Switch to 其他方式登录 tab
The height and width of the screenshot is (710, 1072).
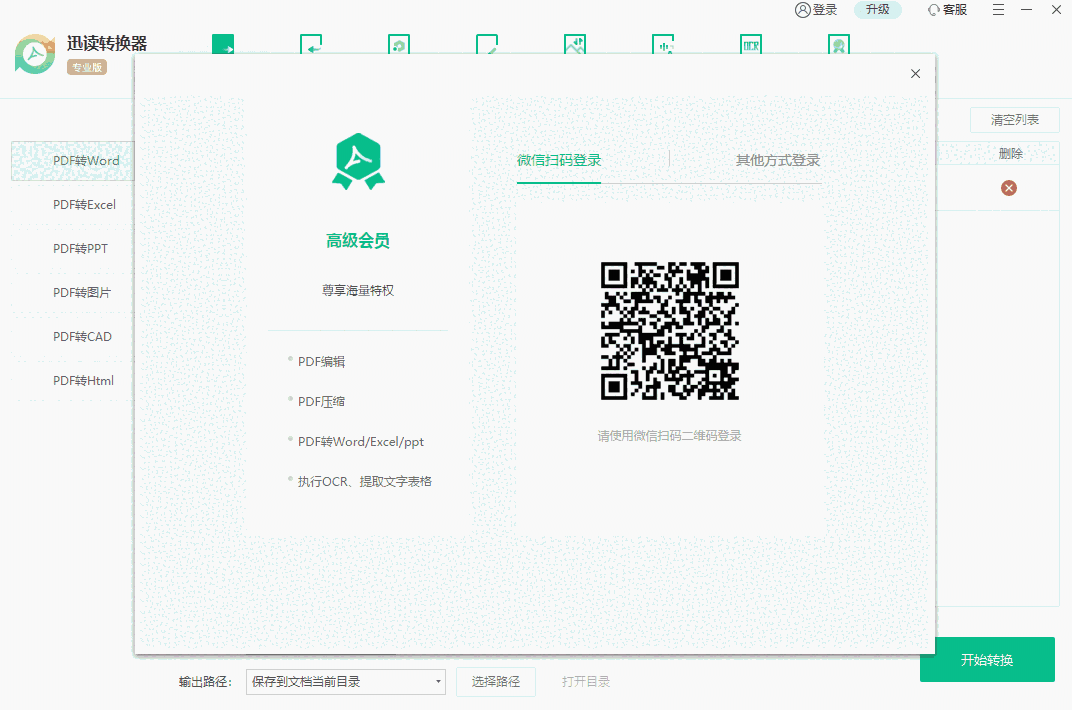coord(777,160)
